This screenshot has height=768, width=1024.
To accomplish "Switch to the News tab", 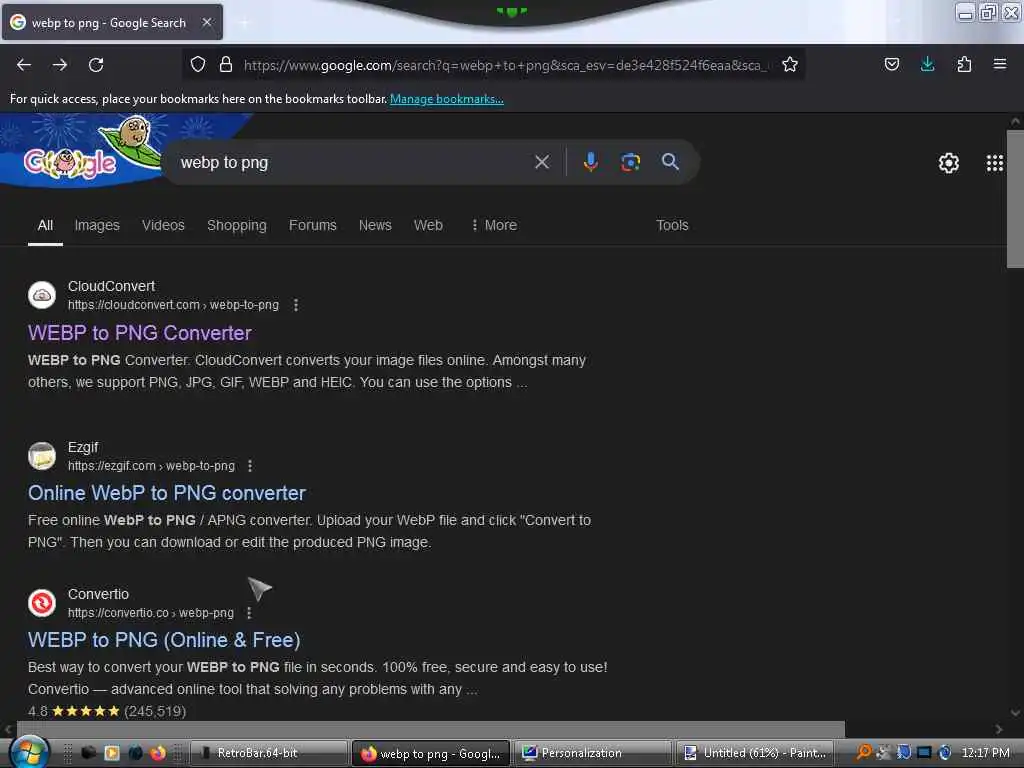I will click(375, 225).
